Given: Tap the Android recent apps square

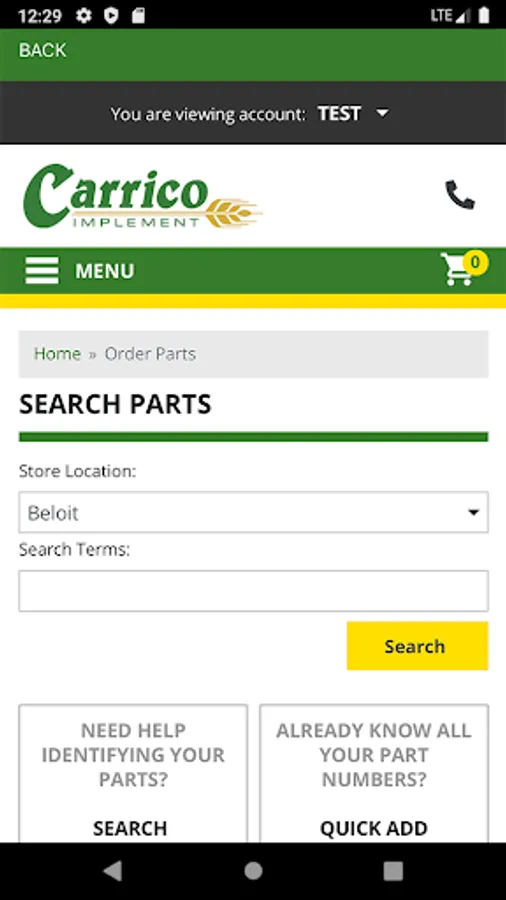Looking at the screenshot, I should click(393, 871).
